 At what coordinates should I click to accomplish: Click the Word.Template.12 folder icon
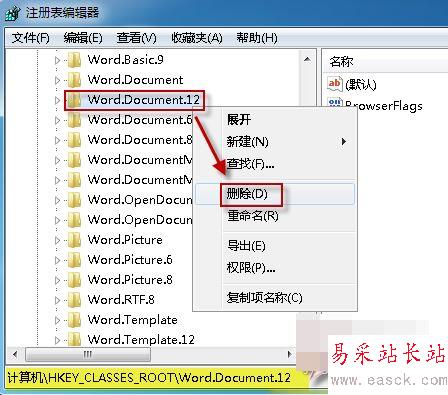click(x=74, y=339)
